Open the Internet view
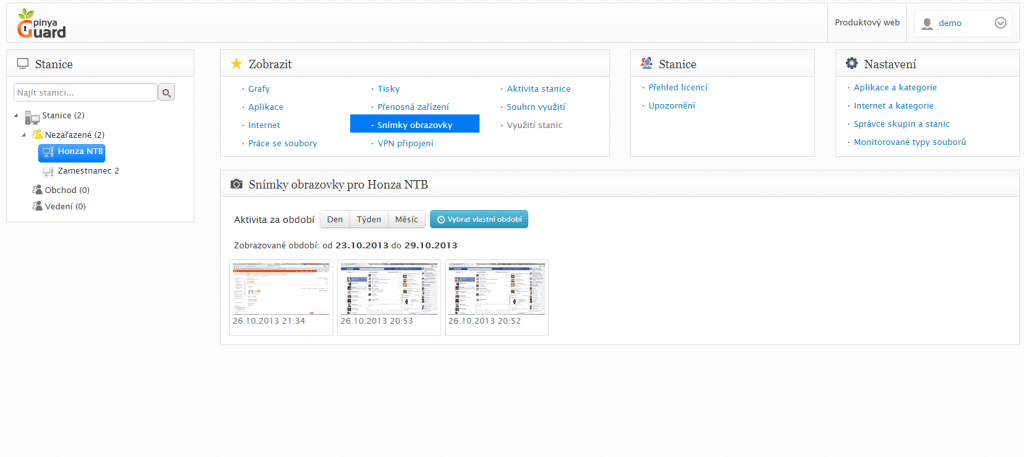The width and height of the screenshot is (1024, 457). pos(264,125)
